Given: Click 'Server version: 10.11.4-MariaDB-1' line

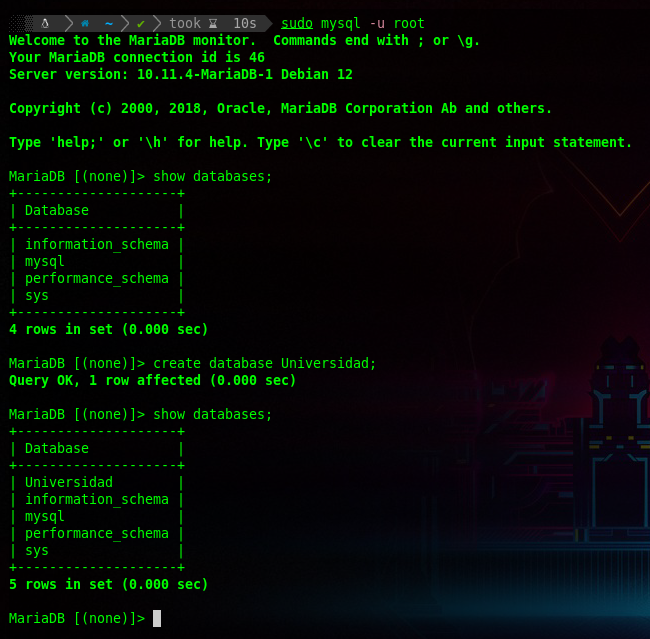Looking at the screenshot, I should click(x=180, y=74).
